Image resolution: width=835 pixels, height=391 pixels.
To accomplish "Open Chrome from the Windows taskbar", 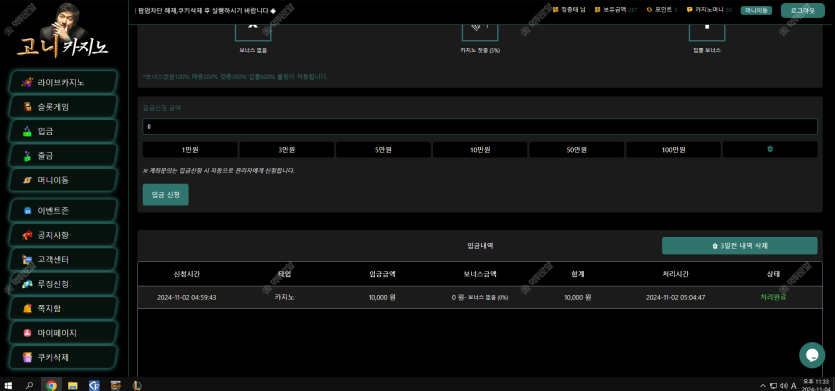I will 52,385.
